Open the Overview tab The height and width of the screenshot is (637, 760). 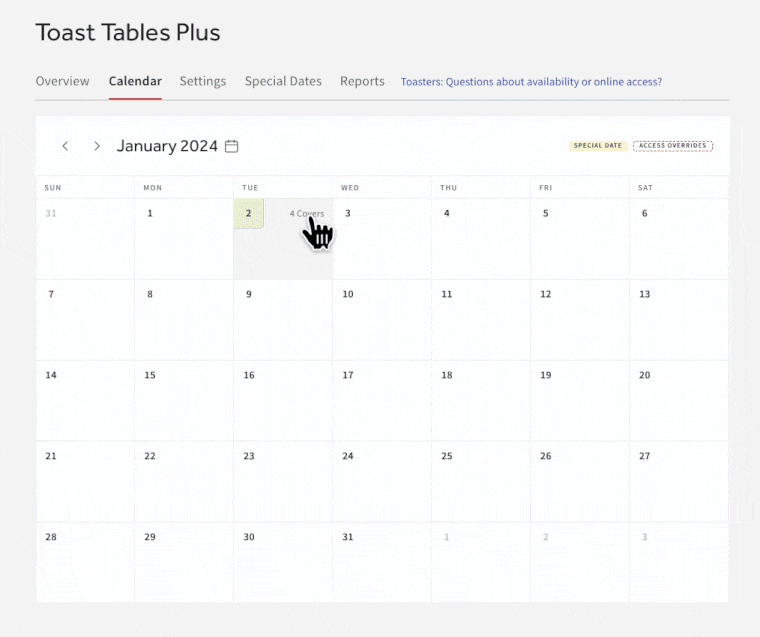[62, 81]
